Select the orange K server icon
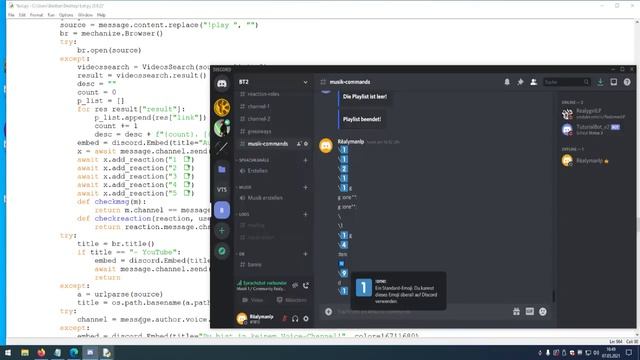This screenshot has height=360, width=640. 222,108
